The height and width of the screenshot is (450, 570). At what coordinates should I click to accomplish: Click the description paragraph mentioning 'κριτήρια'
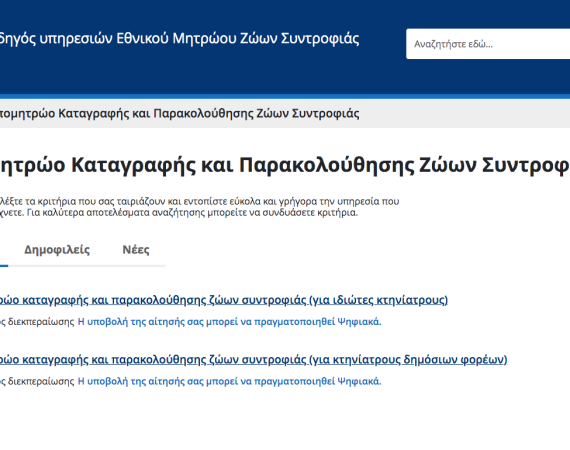[x=199, y=207]
